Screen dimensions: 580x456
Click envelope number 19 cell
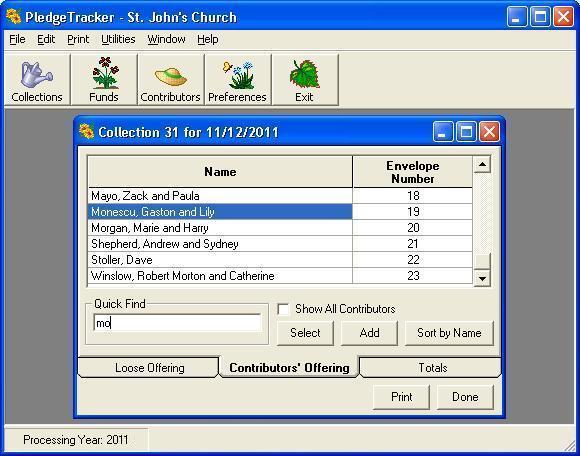pyautogui.click(x=413, y=212)
